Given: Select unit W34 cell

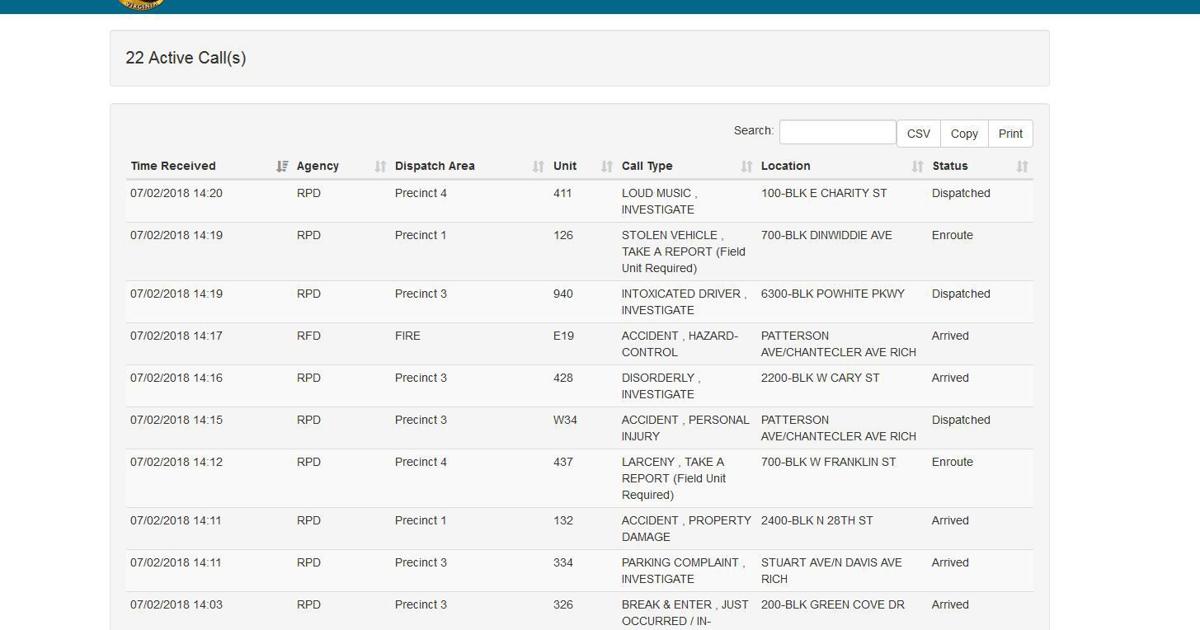Looking at the screenshot, I should tap(565, 420).
